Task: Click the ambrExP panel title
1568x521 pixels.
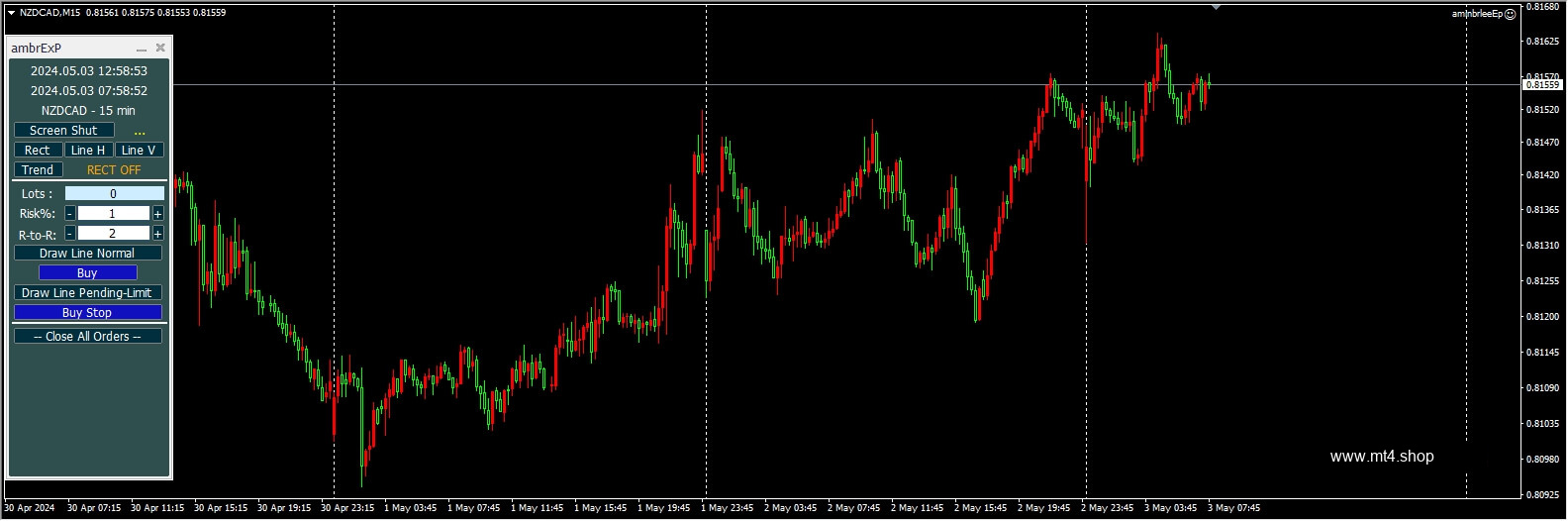Action: pos(36,49)
